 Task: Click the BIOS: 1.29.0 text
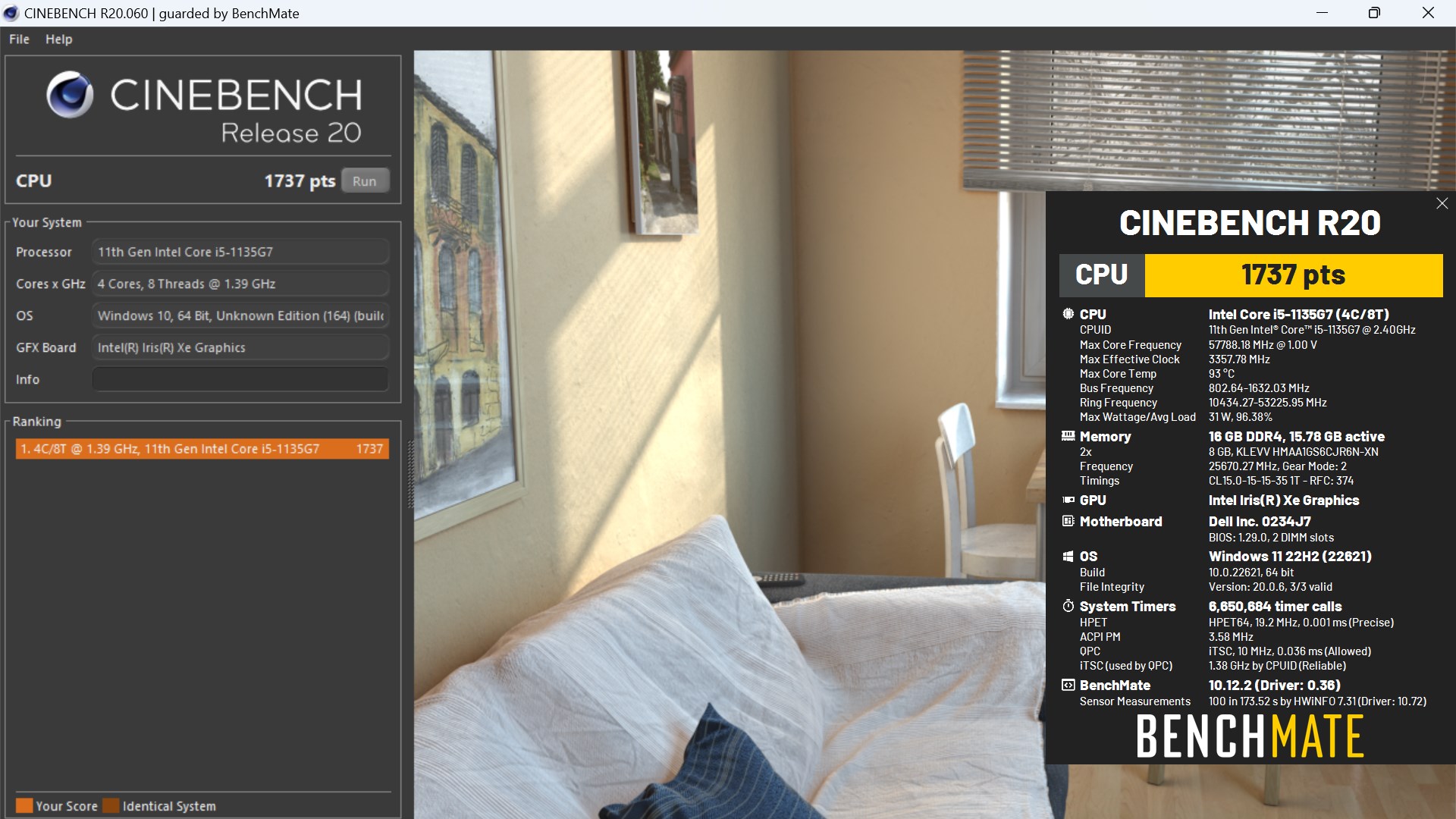coord(1271,538)
